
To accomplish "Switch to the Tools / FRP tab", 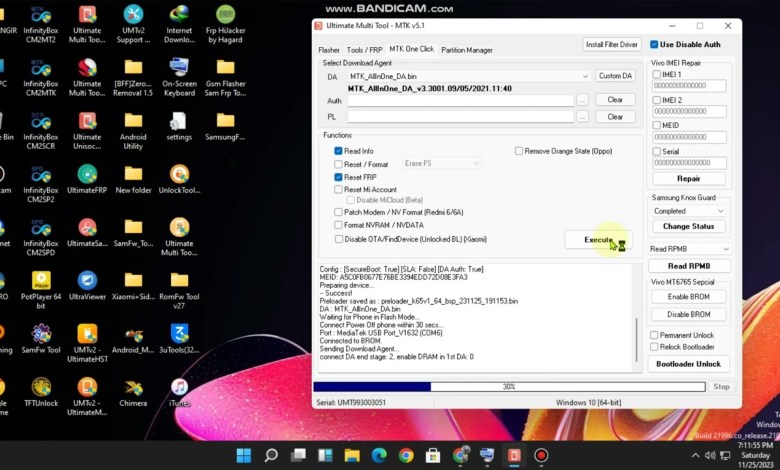I will point(364,49).
